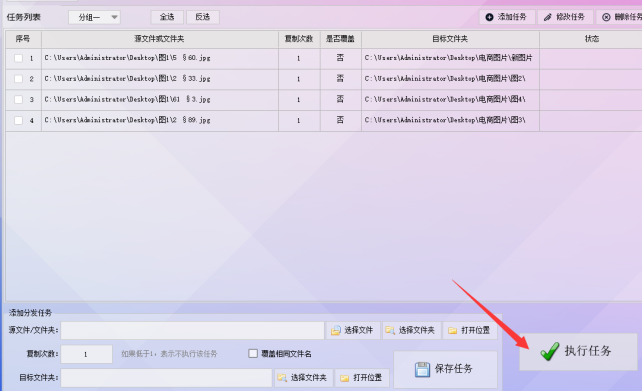Click the 复制次数 column header
This screenshot has height=391, width=642.
tap(299, 39)
